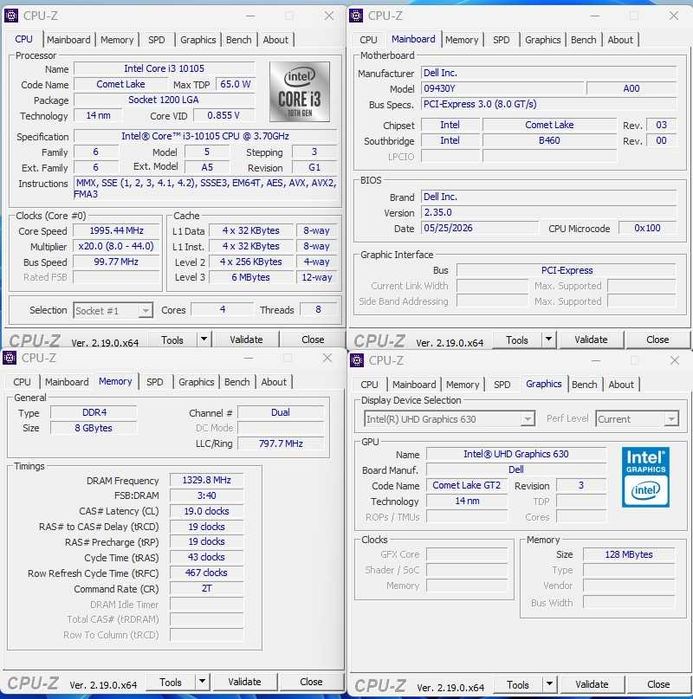
Task: Switch to Mainboard tab in the Graphics window
Action: click(x=414, y=384)
